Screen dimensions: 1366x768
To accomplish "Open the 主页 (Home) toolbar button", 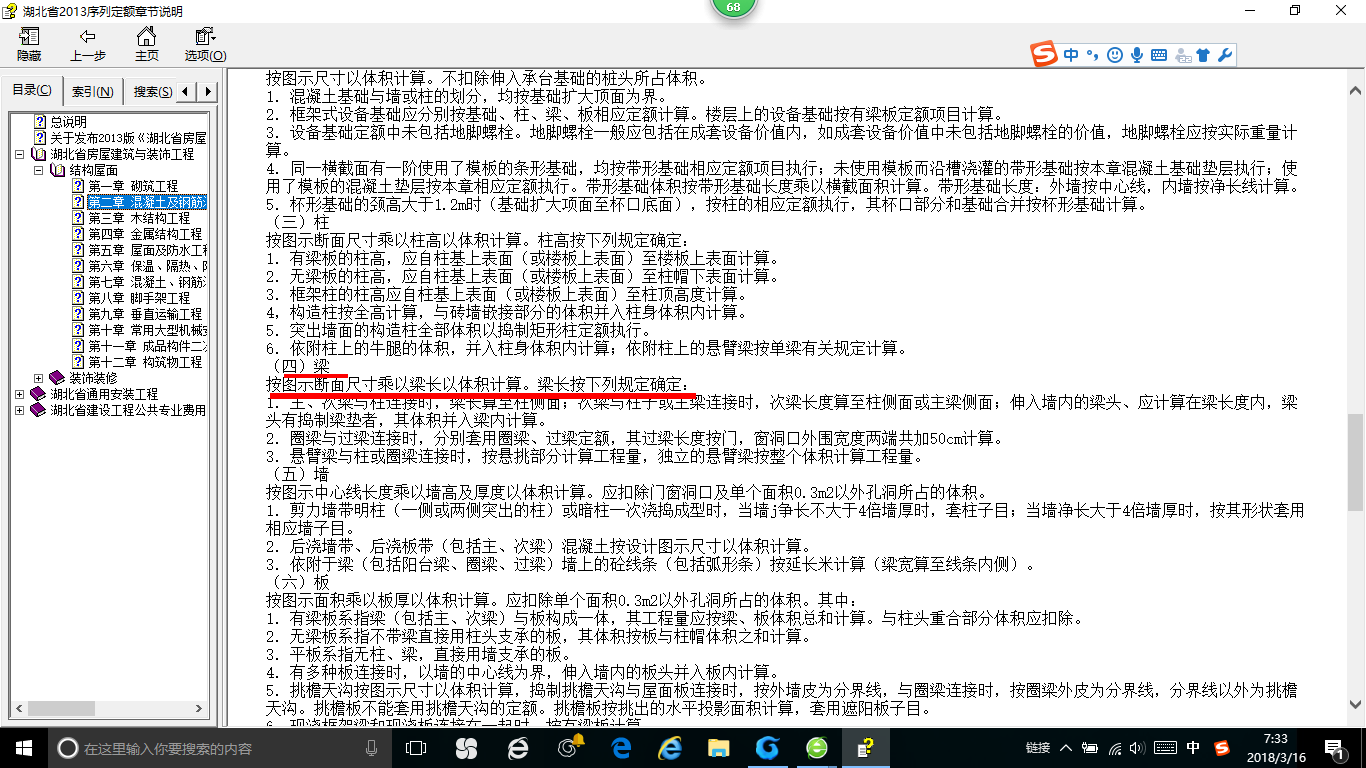I will coord(147,45).
